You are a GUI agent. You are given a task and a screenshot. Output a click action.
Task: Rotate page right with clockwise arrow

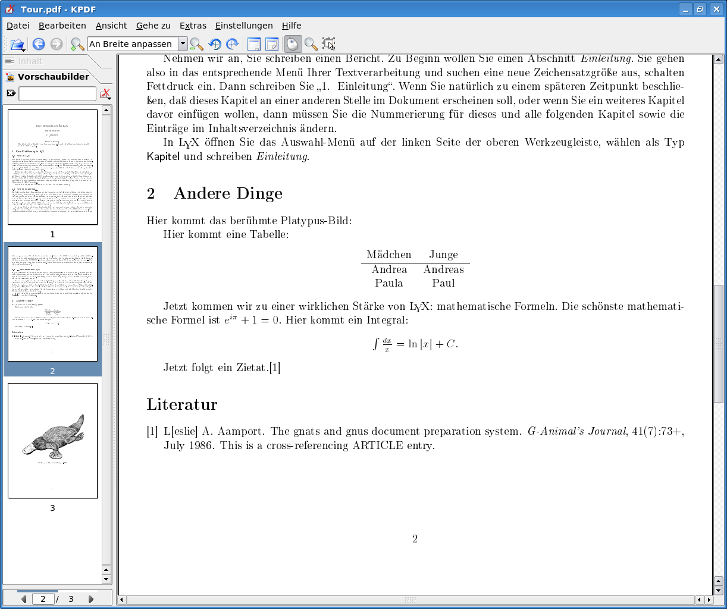click(232, 44)
